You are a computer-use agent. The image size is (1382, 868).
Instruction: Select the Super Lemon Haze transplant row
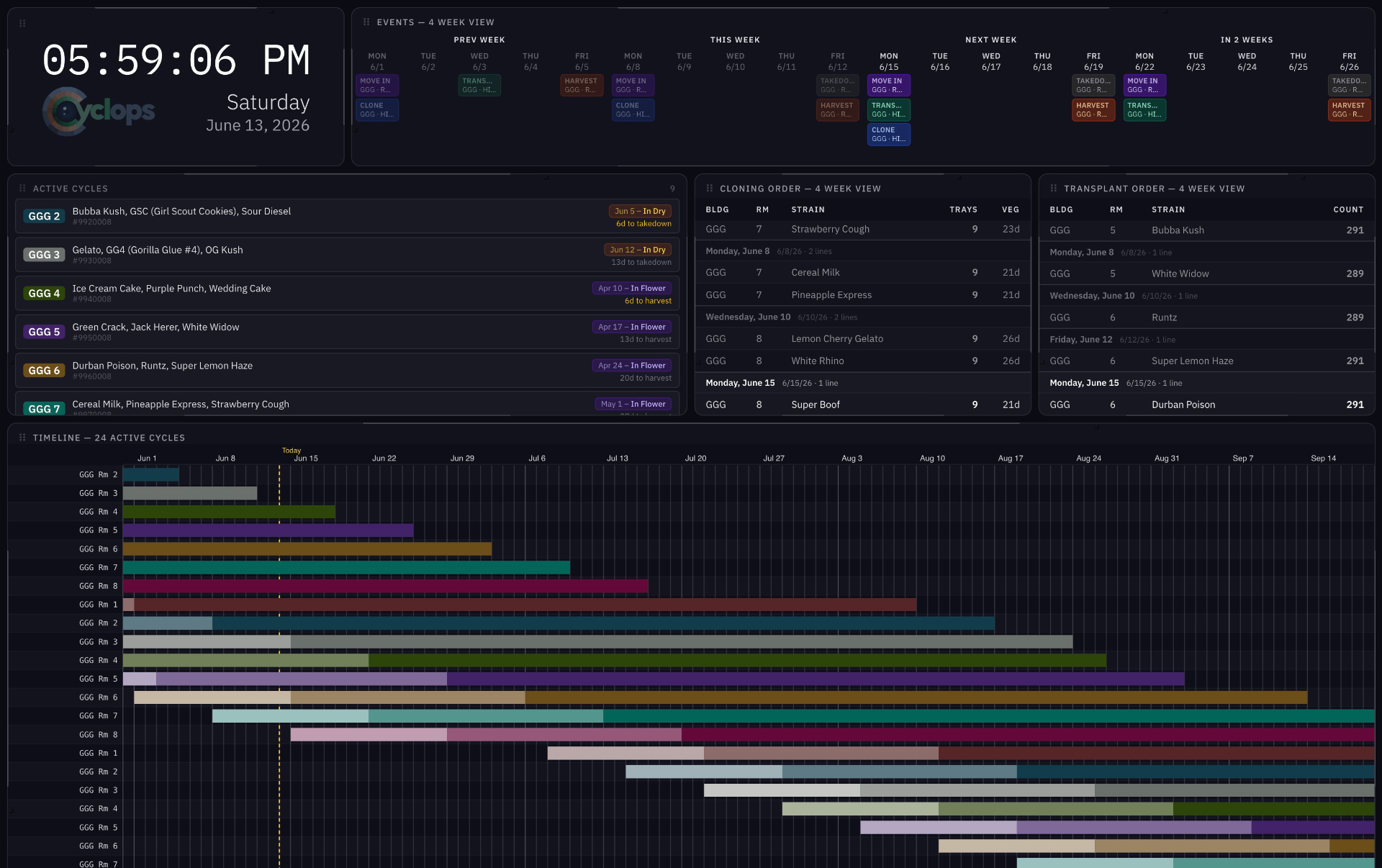[x=1206, y=361]
